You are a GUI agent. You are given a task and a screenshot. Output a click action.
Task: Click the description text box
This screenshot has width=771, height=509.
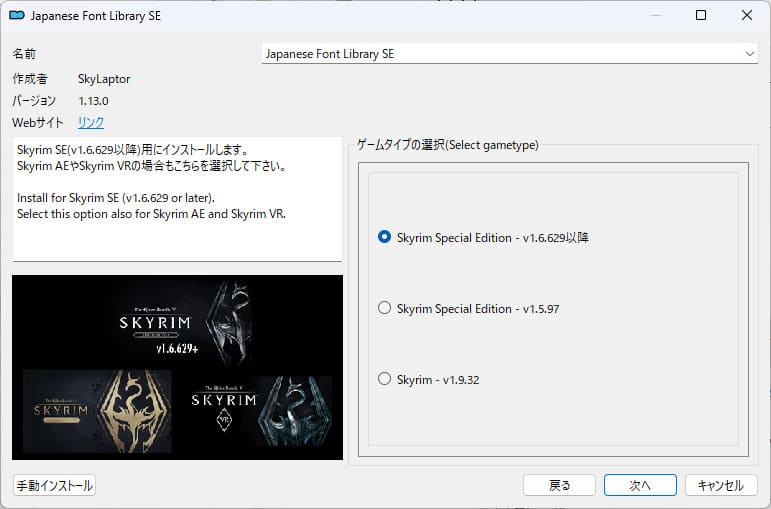click(178, 199)
